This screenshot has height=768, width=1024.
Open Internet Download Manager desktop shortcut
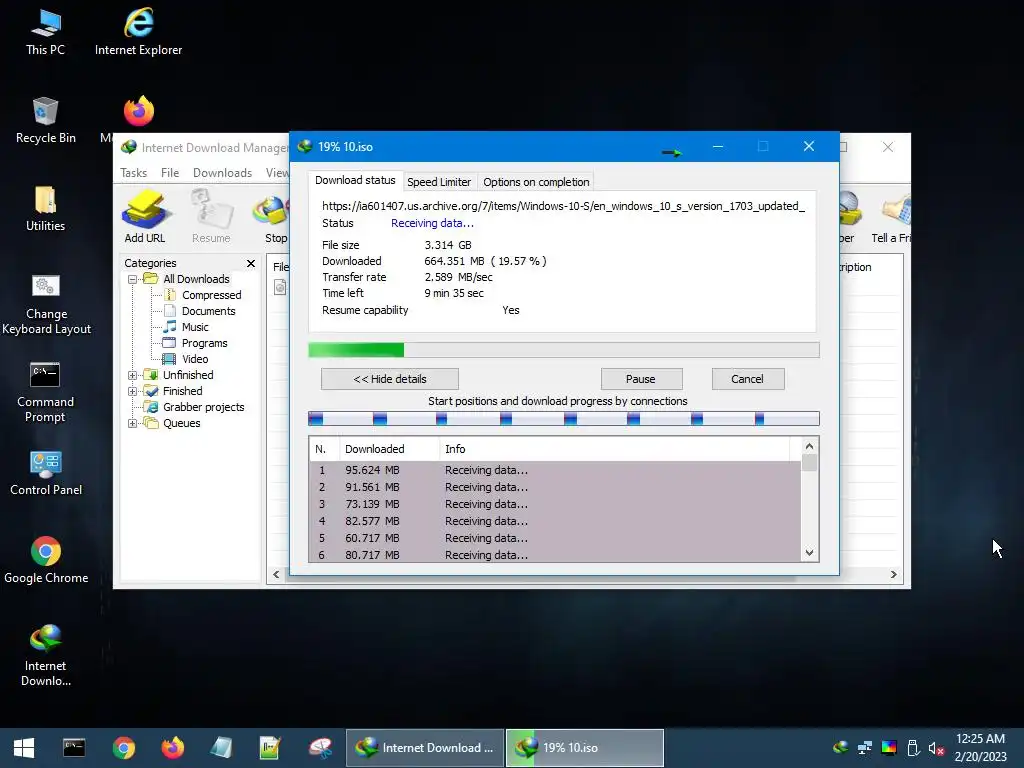click(45, 656)
